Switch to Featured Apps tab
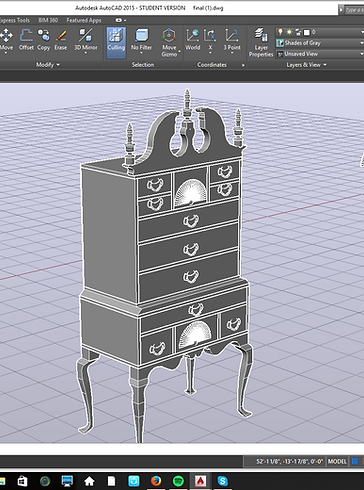Viewport: 364px width, 490px height. pyautogui.click(x=84, y=20)
